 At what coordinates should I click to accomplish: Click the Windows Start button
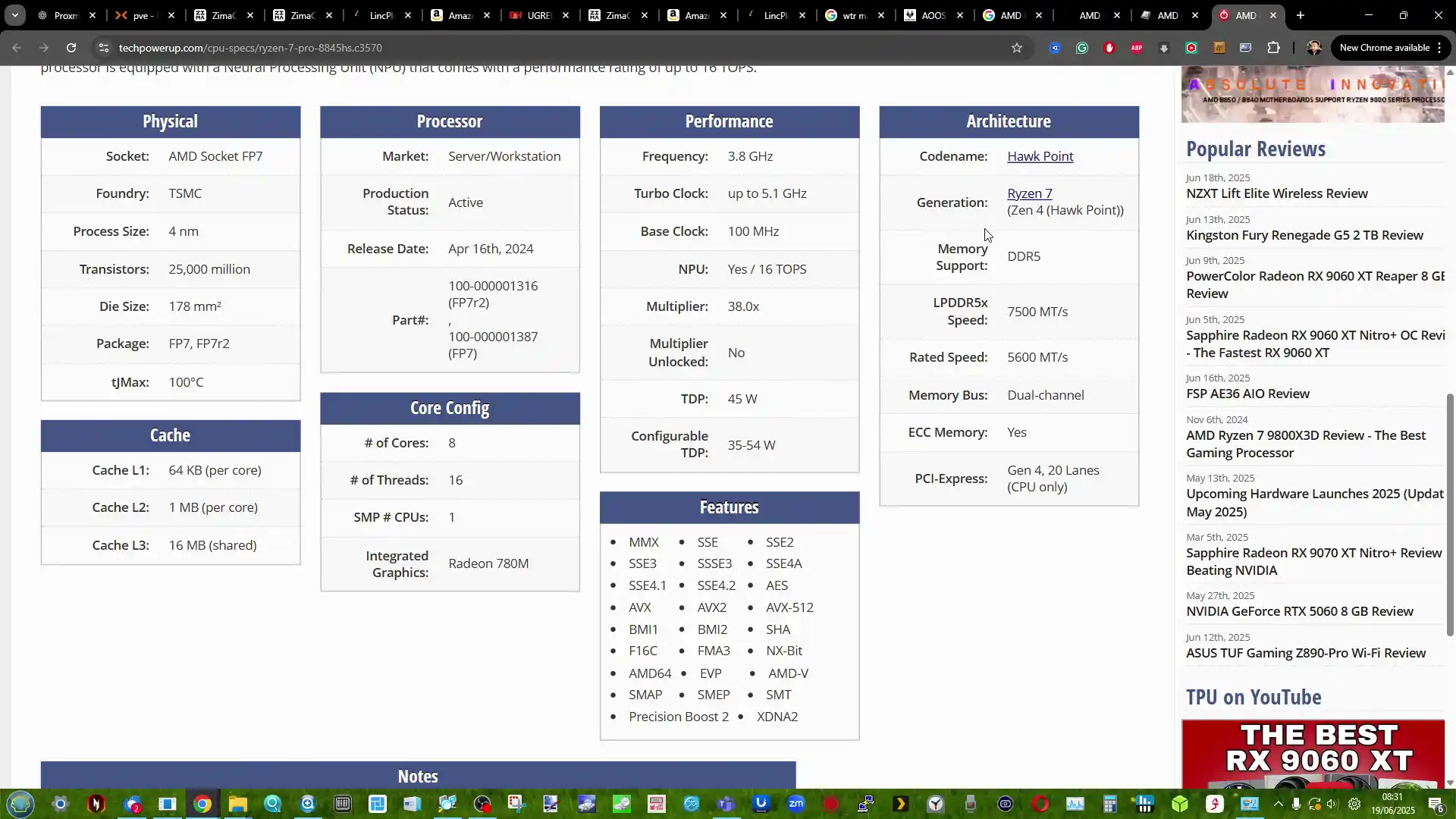coord(20,804)
